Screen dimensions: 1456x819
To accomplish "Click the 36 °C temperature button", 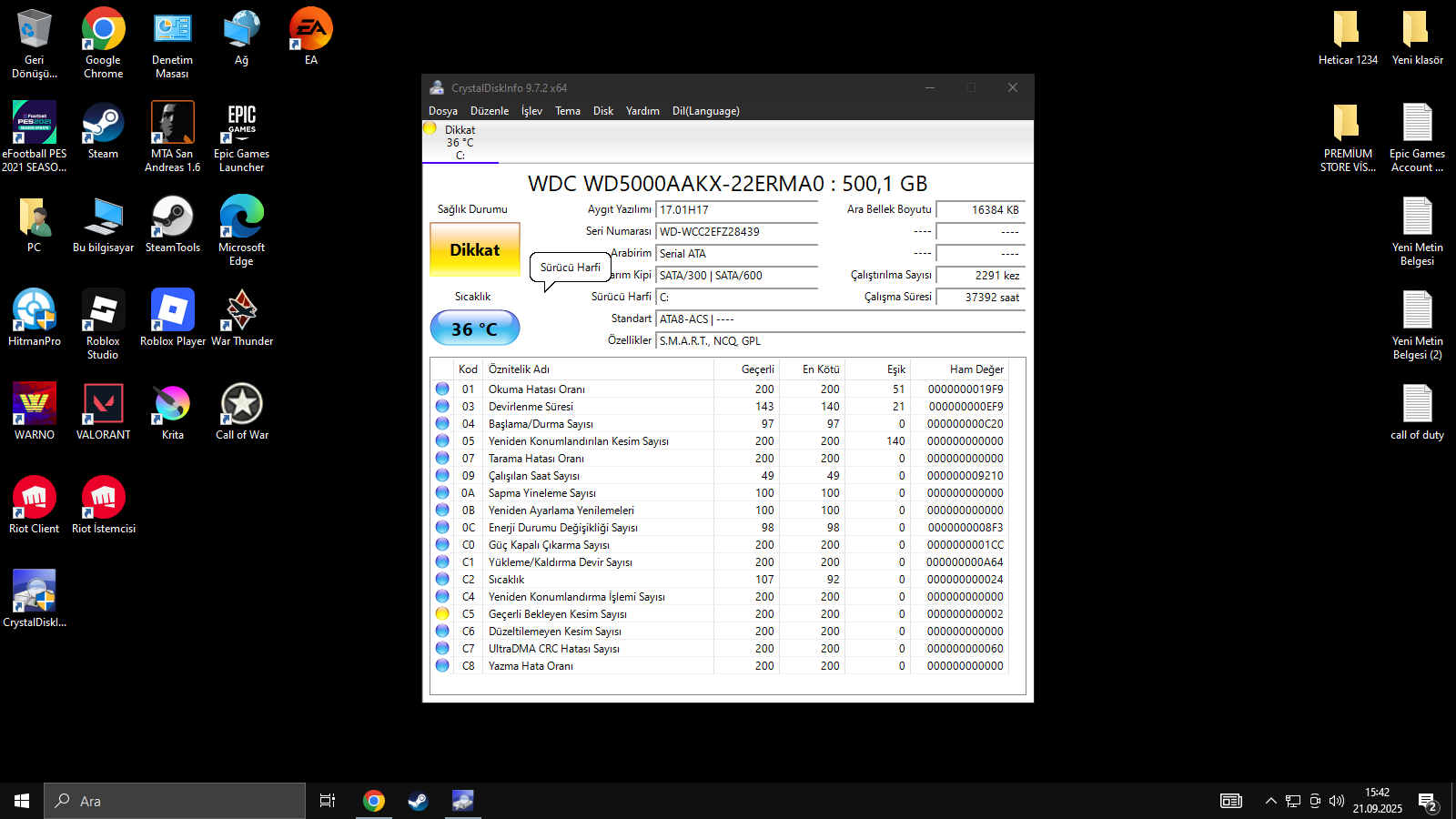I will [475, 329].
